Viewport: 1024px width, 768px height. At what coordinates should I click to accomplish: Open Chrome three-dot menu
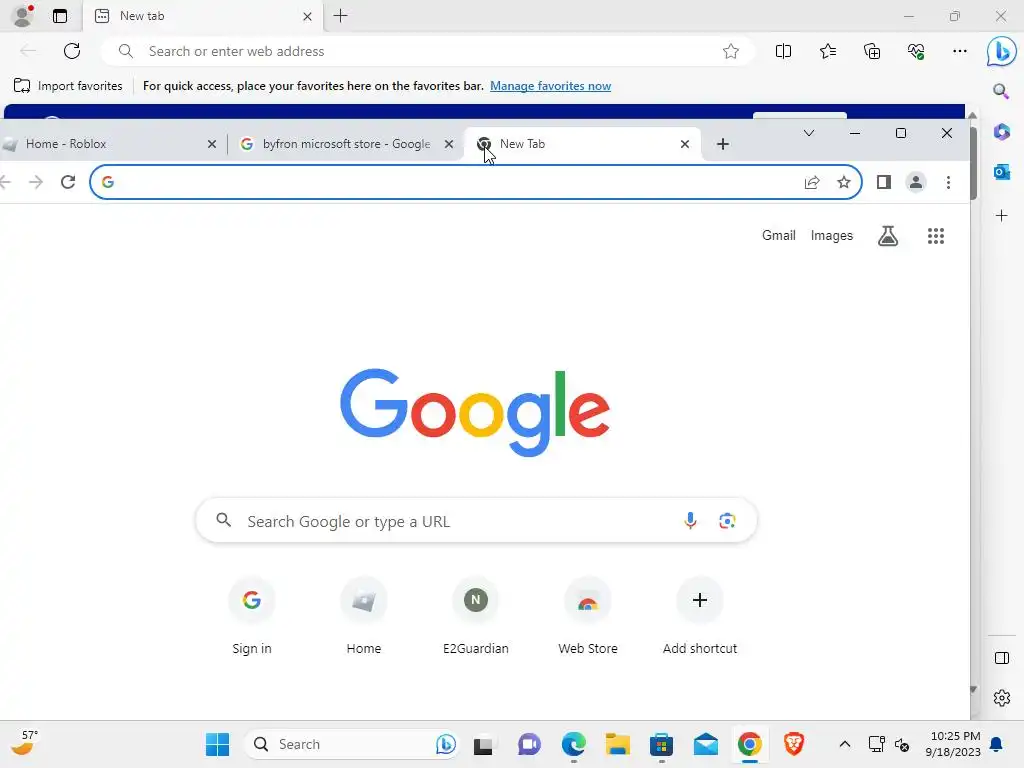(x=948, y=182)
